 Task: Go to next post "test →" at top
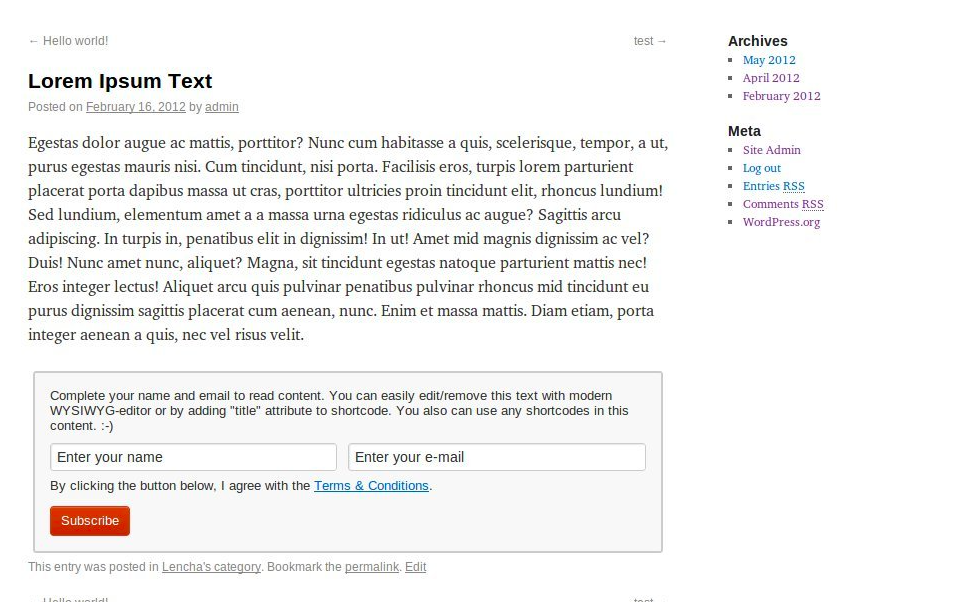point(650,41)
